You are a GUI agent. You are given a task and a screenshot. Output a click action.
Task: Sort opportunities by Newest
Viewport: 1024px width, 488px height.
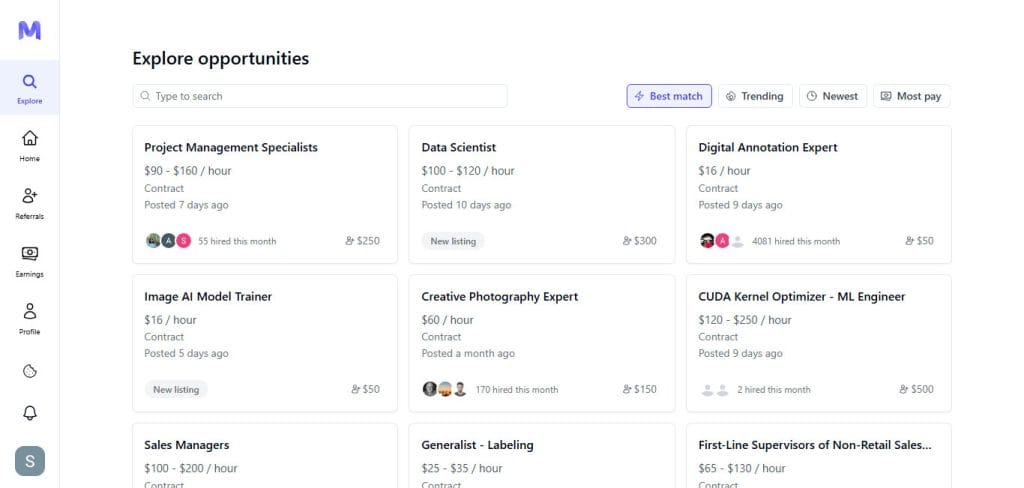832,96
